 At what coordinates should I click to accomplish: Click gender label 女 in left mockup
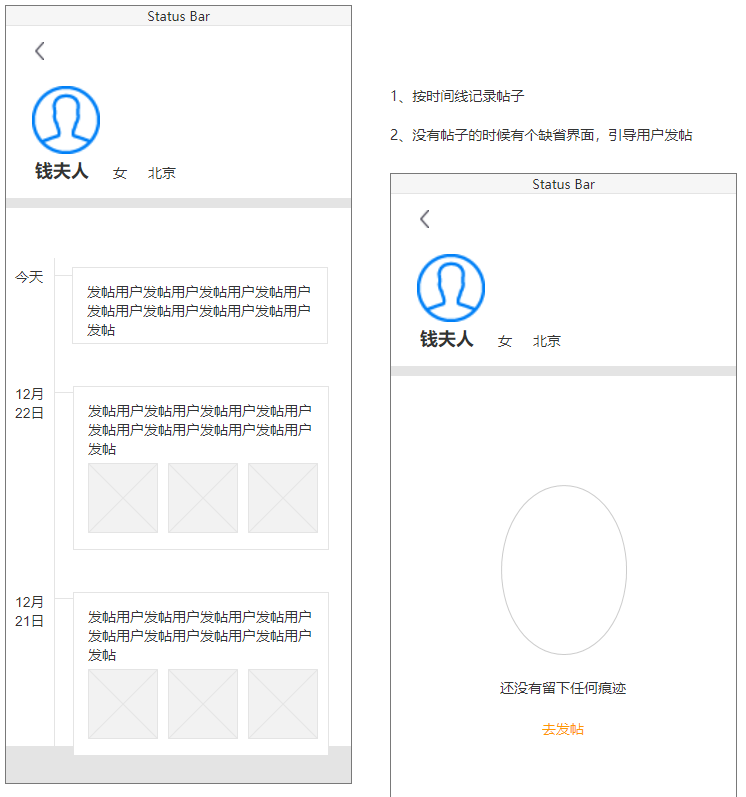(119, 173)
